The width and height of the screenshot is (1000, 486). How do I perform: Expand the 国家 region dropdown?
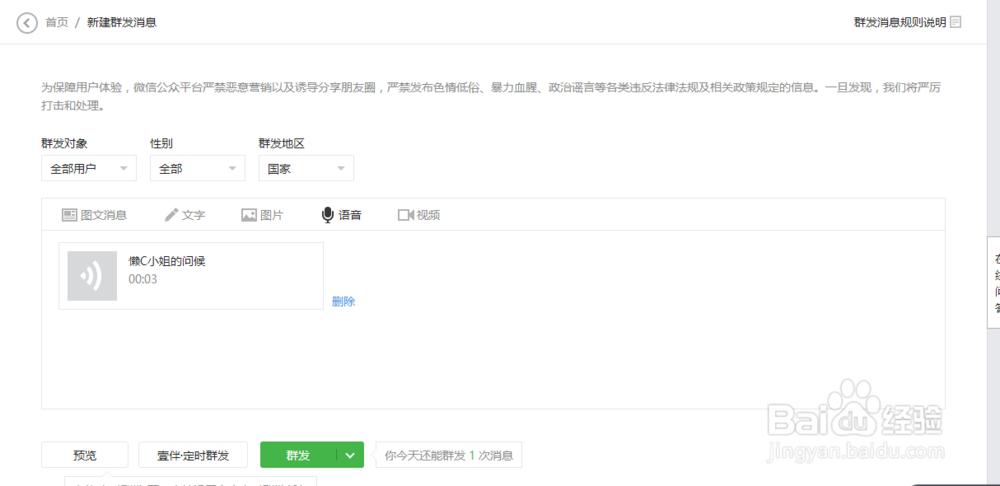tap(306, 168)
